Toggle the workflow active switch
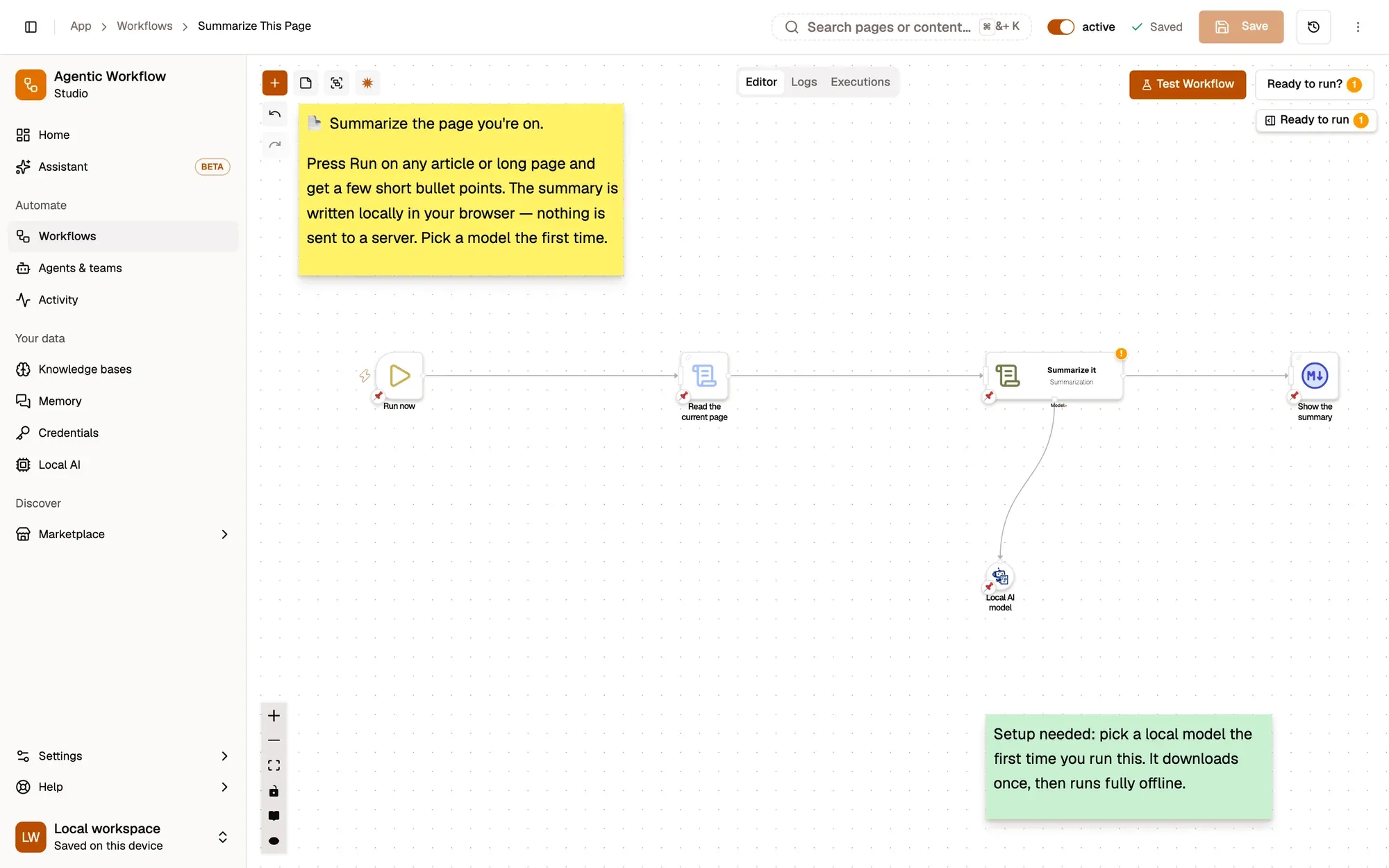The height and width of the screenshot is (868, 1389). click(x=1061, y=27)
